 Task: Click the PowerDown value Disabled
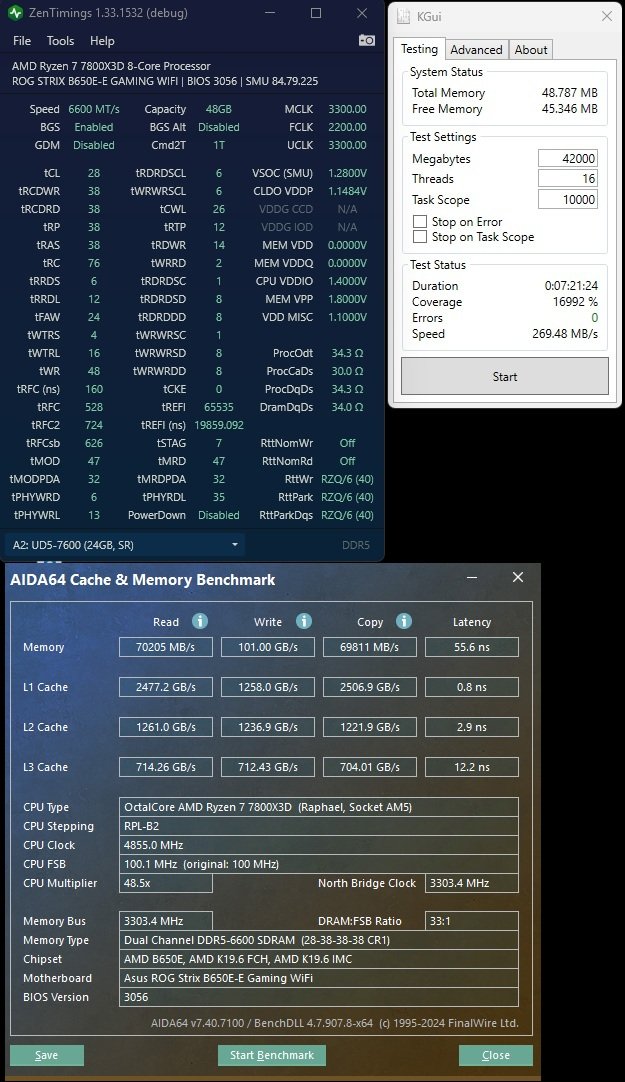(219, 515)
